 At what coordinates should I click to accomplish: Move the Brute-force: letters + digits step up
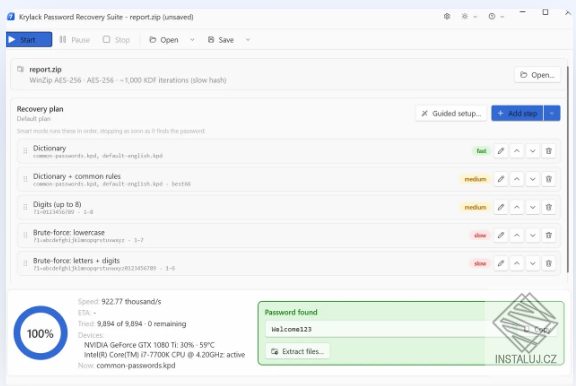[517, 263]
